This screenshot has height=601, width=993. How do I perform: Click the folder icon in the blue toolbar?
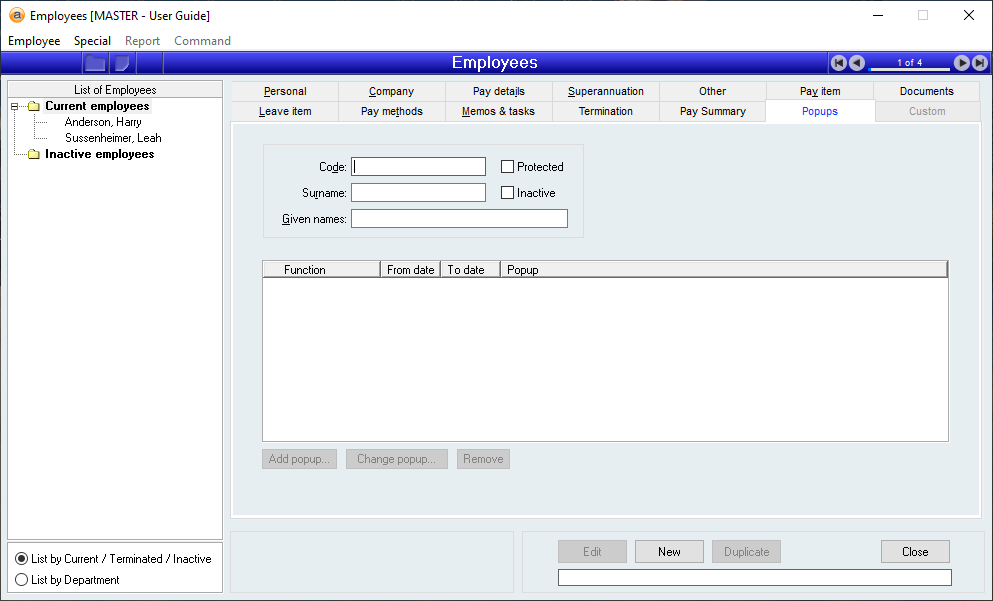95,63
